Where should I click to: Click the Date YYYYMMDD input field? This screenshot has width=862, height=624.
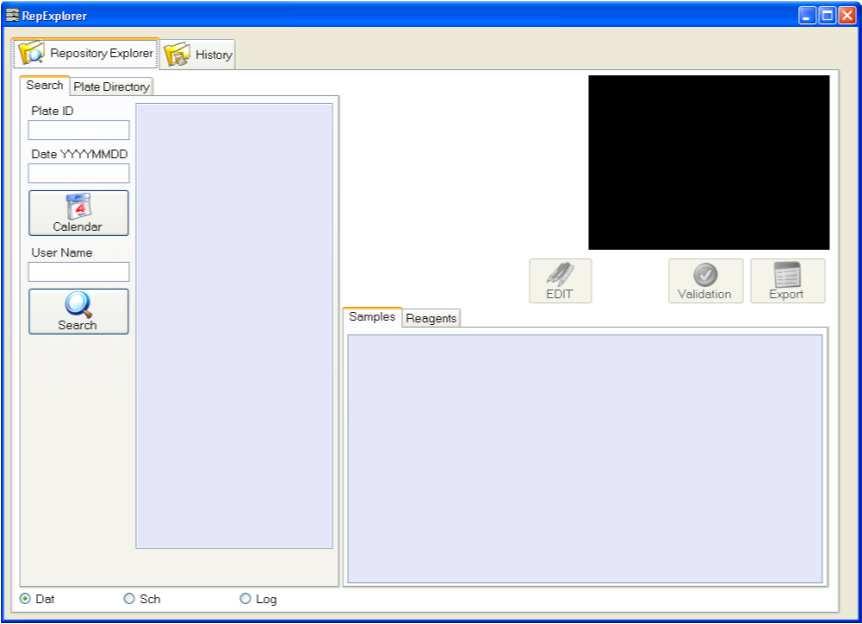[x=79, y=173]
